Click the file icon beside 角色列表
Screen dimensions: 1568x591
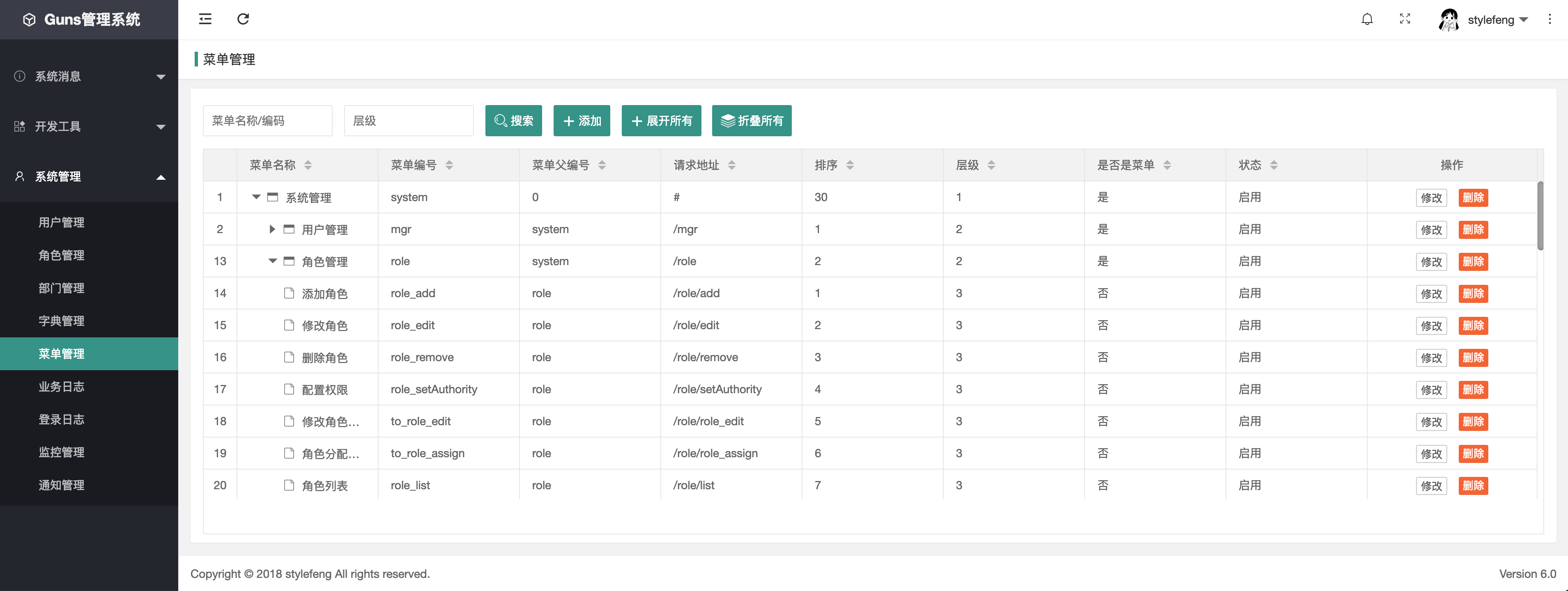(289, 485)
